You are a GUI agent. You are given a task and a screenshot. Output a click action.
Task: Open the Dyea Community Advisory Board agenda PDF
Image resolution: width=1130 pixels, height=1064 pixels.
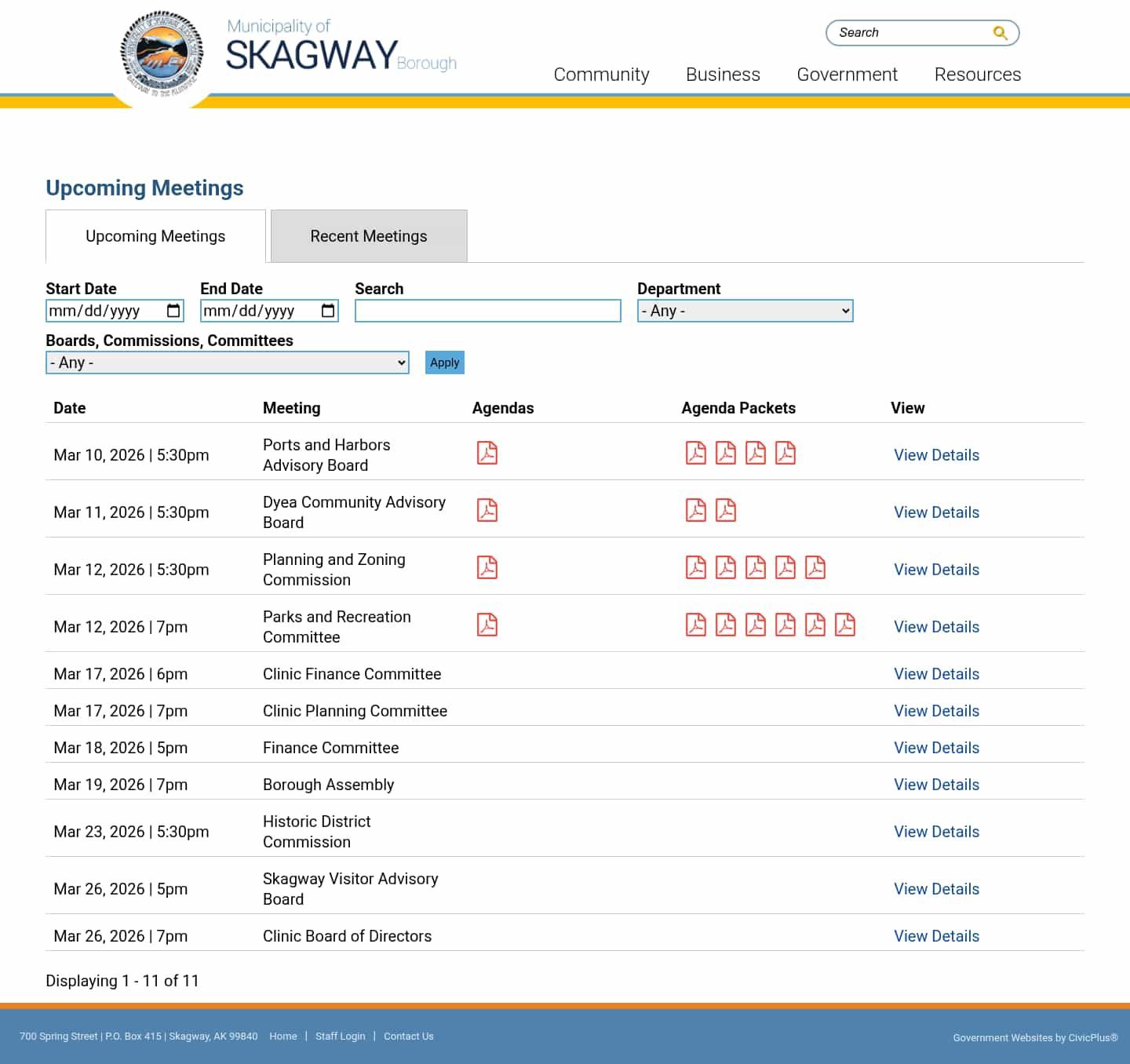pyautogui.click(x=487, y=510)
